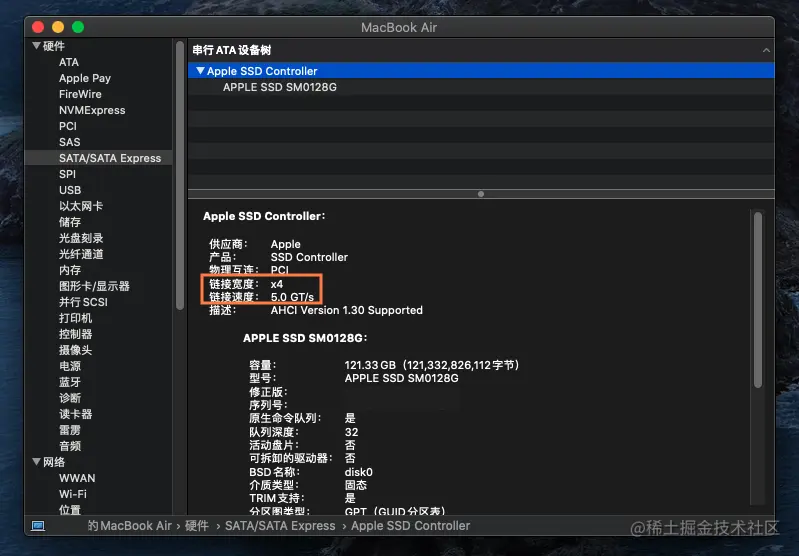This screenshot has width=799, height=556.
Task: Zoom window with the green button
Action: (x=78, y=27)
